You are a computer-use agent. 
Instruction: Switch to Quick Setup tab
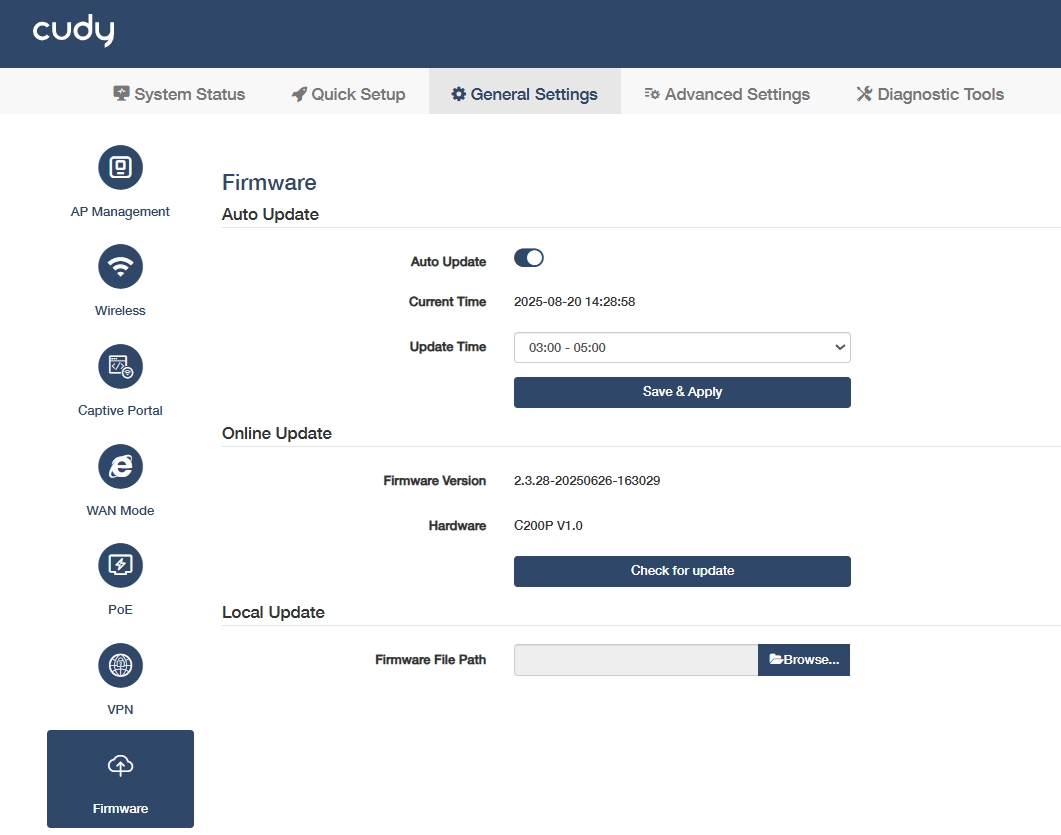point(348,94)
